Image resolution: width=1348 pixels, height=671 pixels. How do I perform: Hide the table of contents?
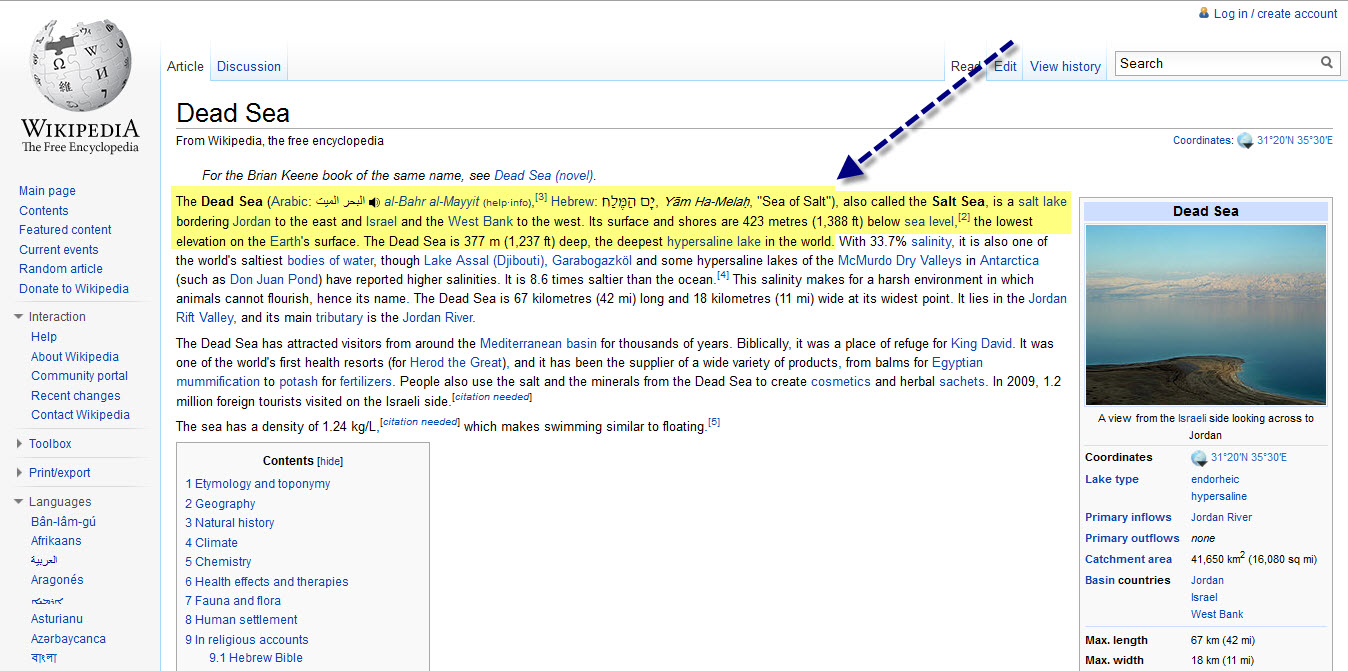(x=330, y=462)
